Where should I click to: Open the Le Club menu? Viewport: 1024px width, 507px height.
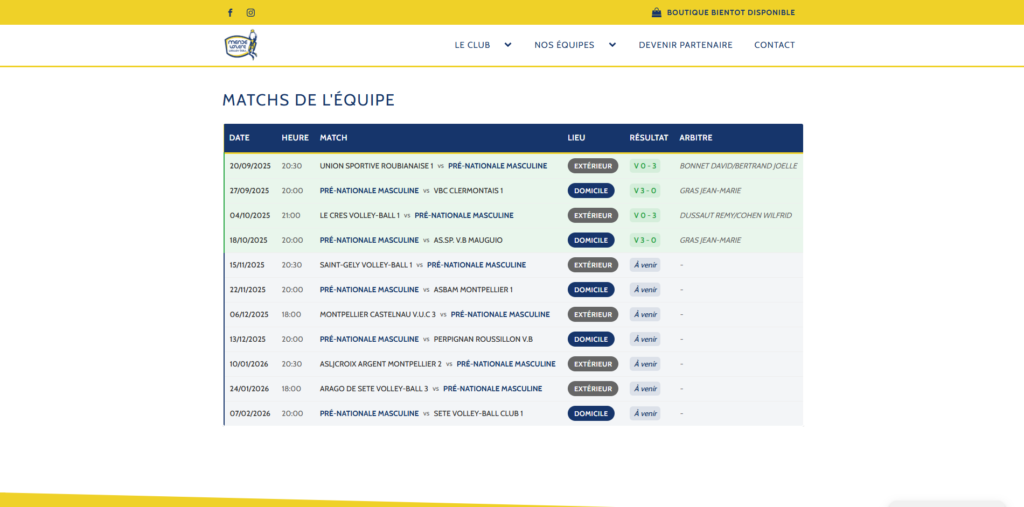click(472, 45)
